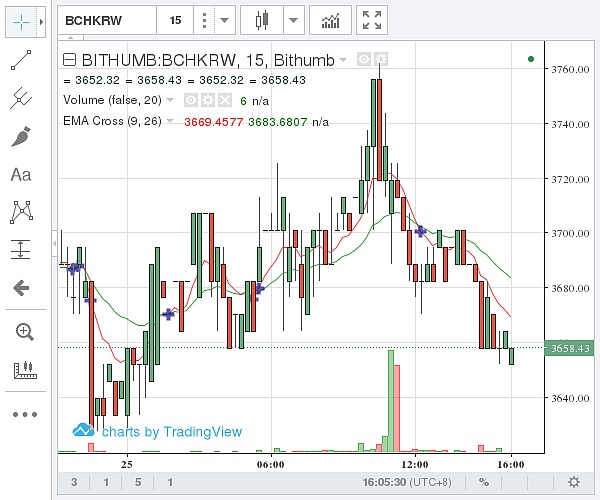
Task: Select the brush drawing tool
Action: coord(21,137)
